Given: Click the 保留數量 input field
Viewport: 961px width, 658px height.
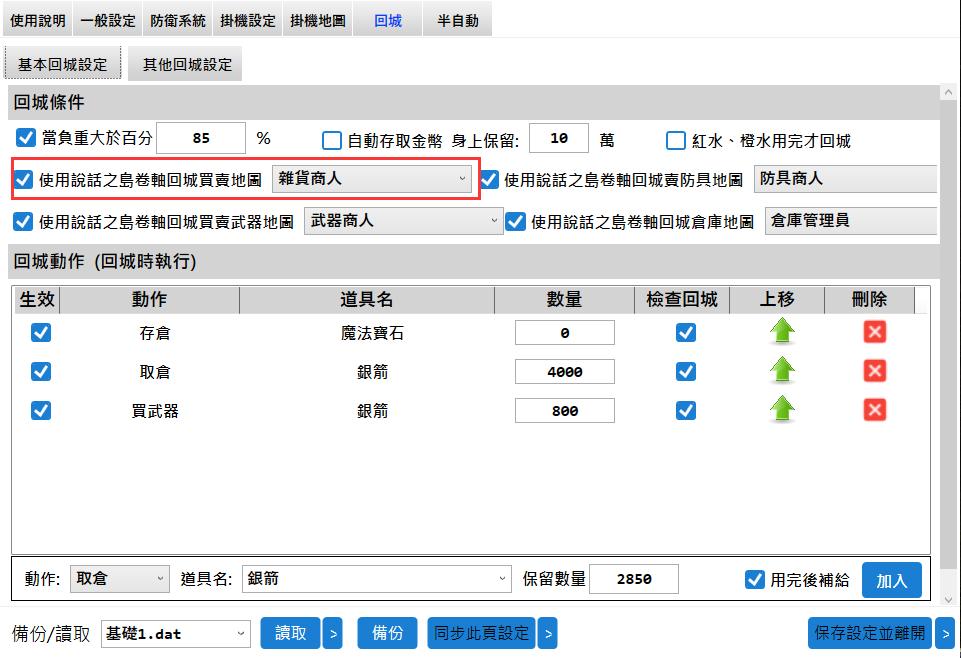Looking at the screenshot, I should (x=634, y=579).
